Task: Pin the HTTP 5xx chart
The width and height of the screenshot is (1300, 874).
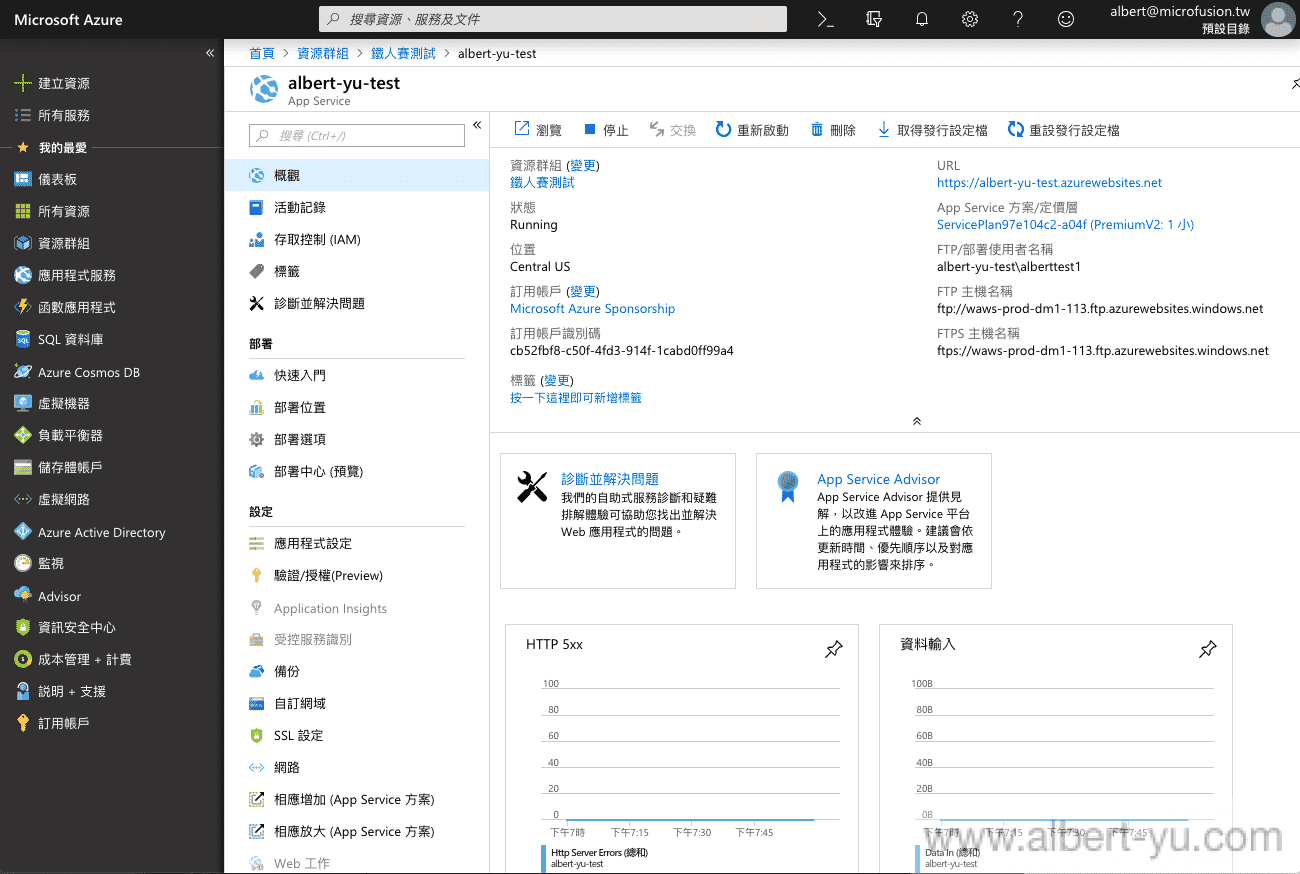Action: (x=833, y=650)
